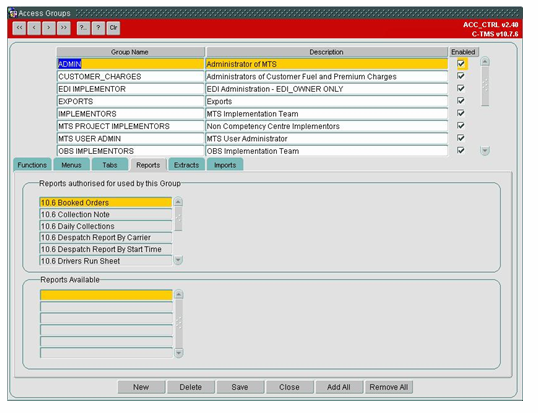Click down arrow of authorised reports list
The image size is (538, 413).
178,260
